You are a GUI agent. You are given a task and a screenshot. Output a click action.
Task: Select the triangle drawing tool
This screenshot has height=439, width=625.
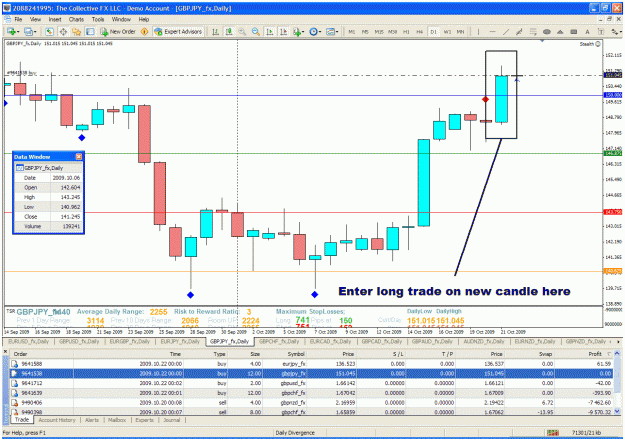click(560, 31)
